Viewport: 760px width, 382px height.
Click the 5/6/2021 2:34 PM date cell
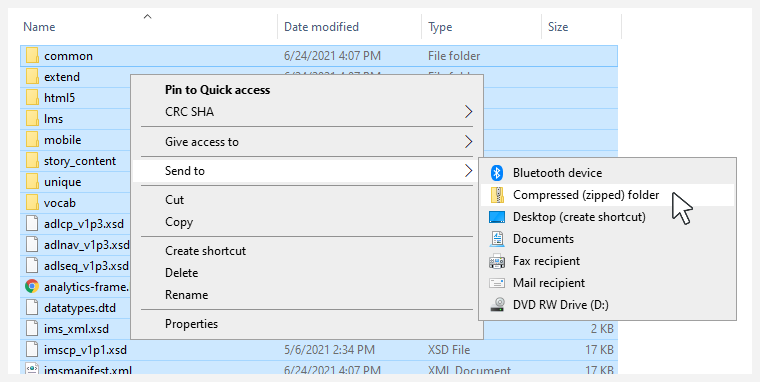(x=329, y=350)
